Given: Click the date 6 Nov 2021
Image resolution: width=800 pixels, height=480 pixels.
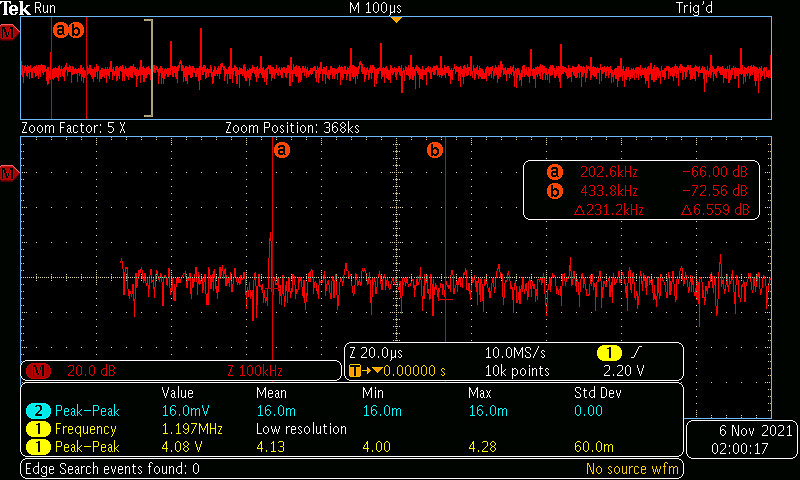Looking at the screenshot, I should (756, 431).
